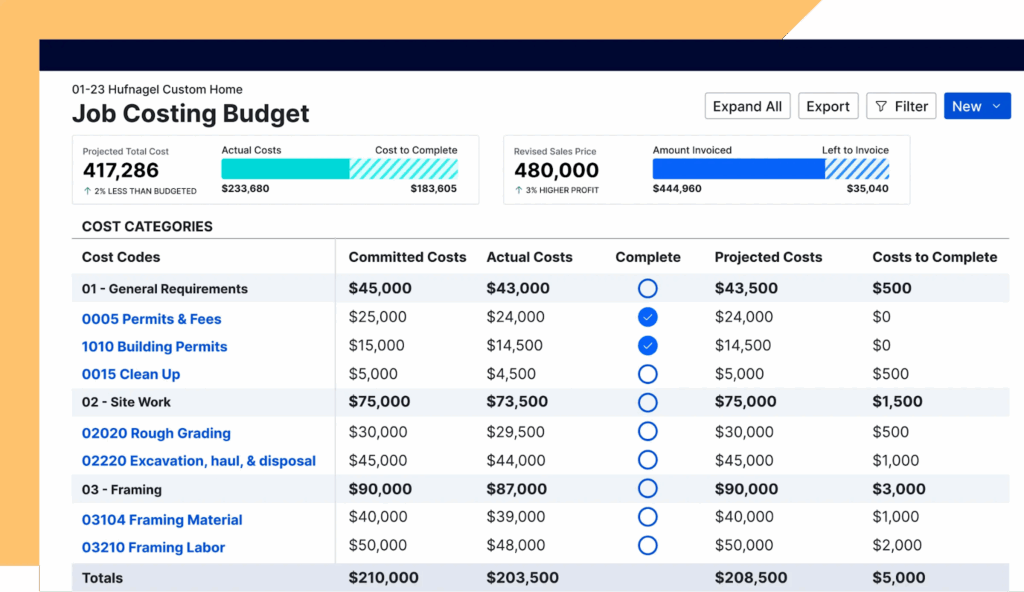The width and height of the screenshot is (1024, 592).
Task: Toggle complete circle for General Requirements
Action: (647, 288)
